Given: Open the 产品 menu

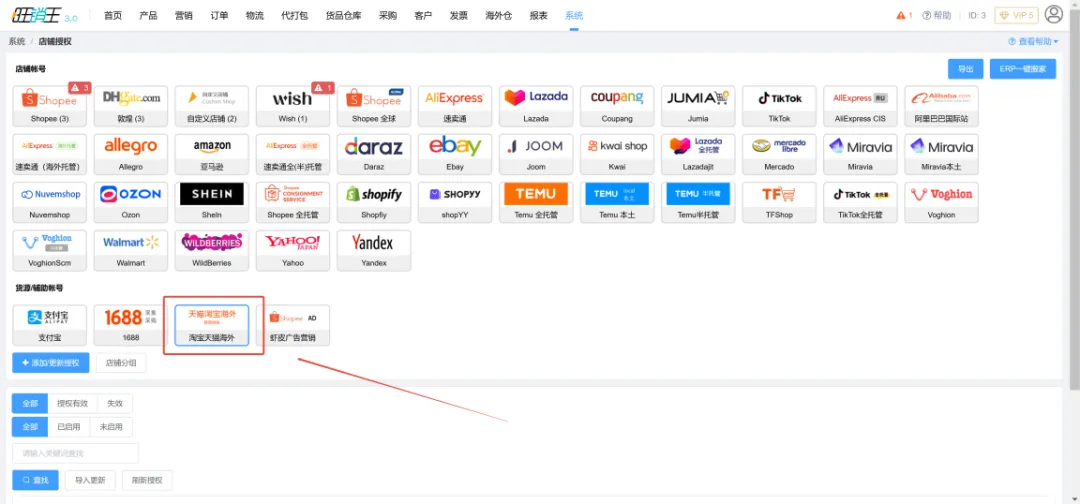Looking at the screenshot, I should pos(148,15).
